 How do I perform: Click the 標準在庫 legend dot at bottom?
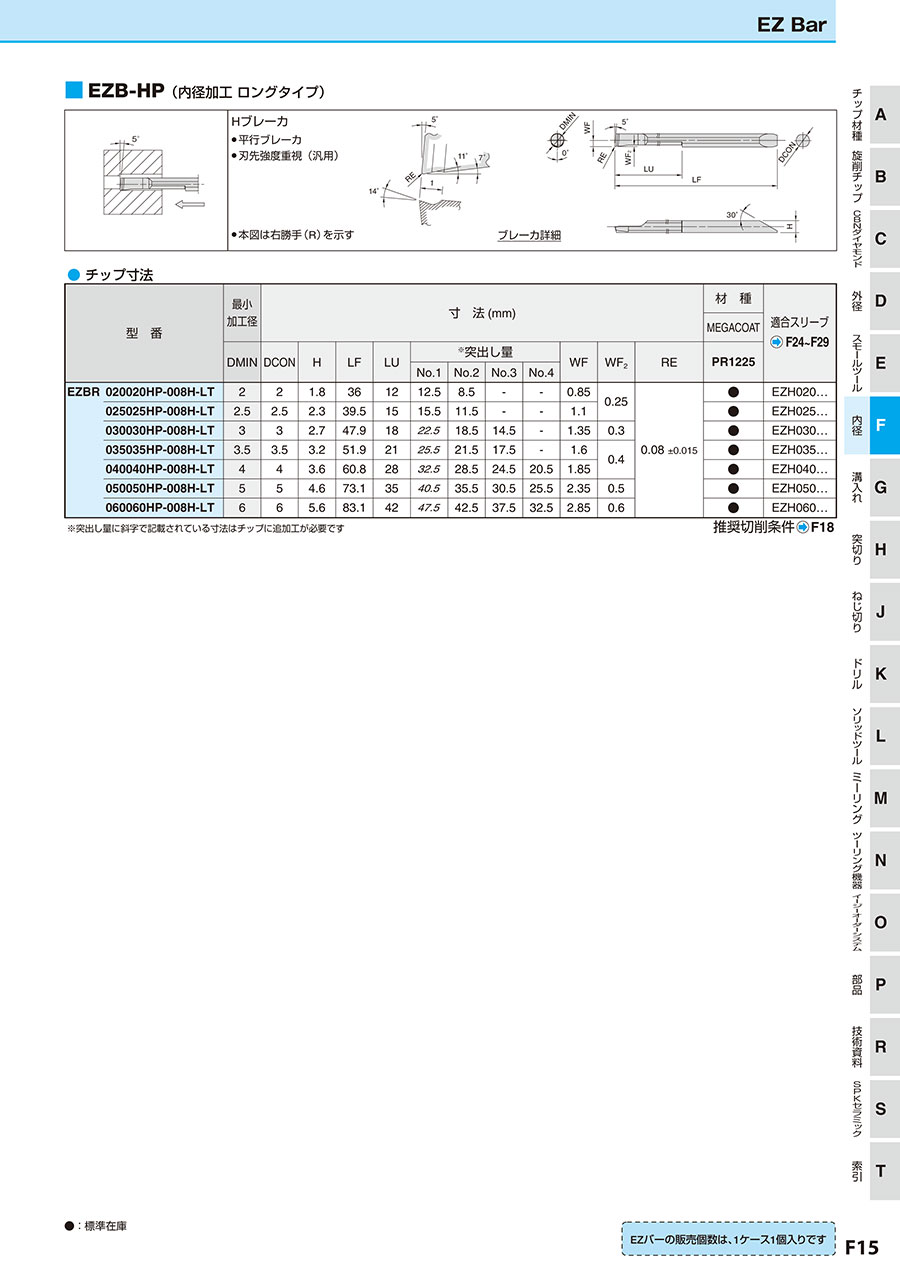click(x=69, y=1226)
